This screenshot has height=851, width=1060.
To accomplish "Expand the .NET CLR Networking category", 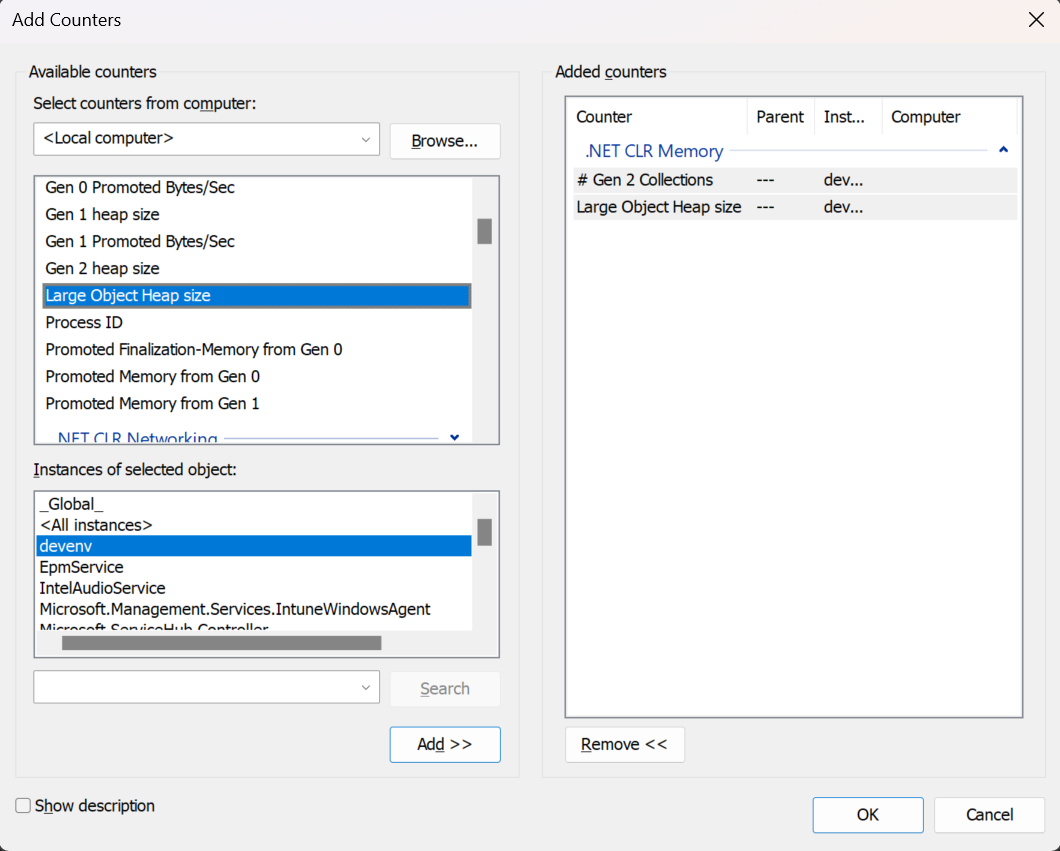I will click(x=454, y=438).
